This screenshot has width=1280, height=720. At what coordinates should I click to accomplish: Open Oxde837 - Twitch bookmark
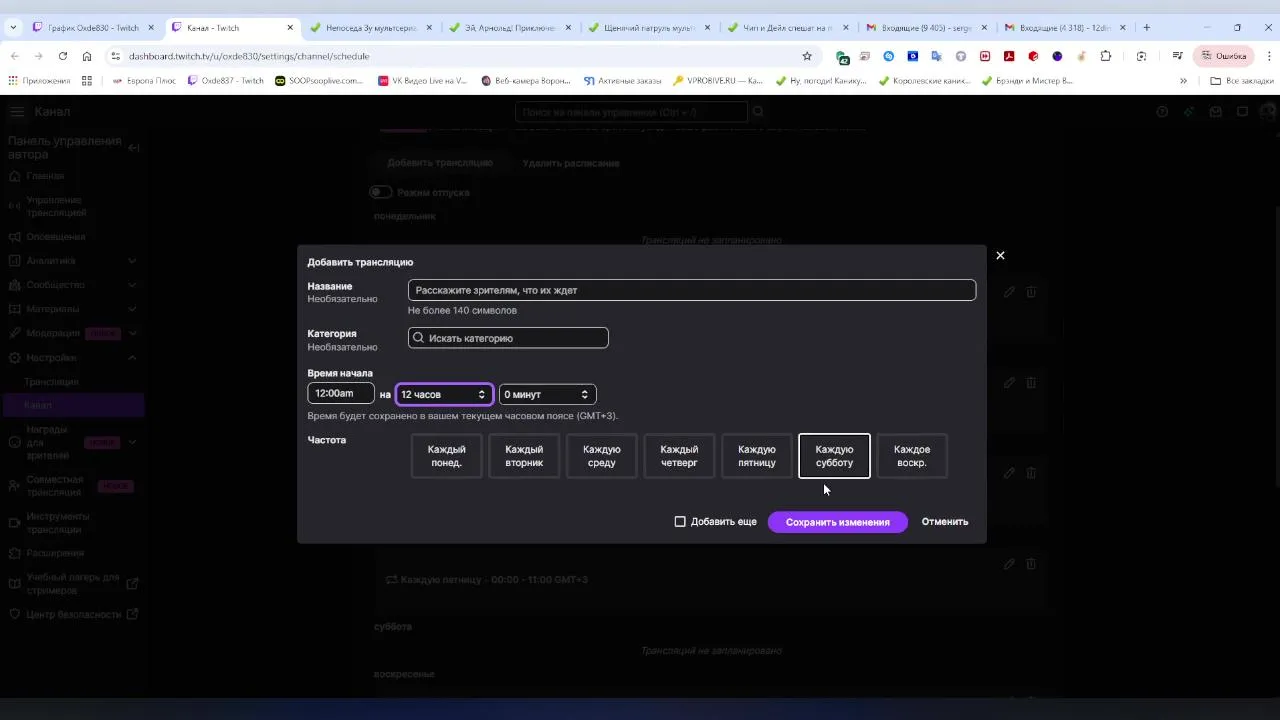(225, 81)
